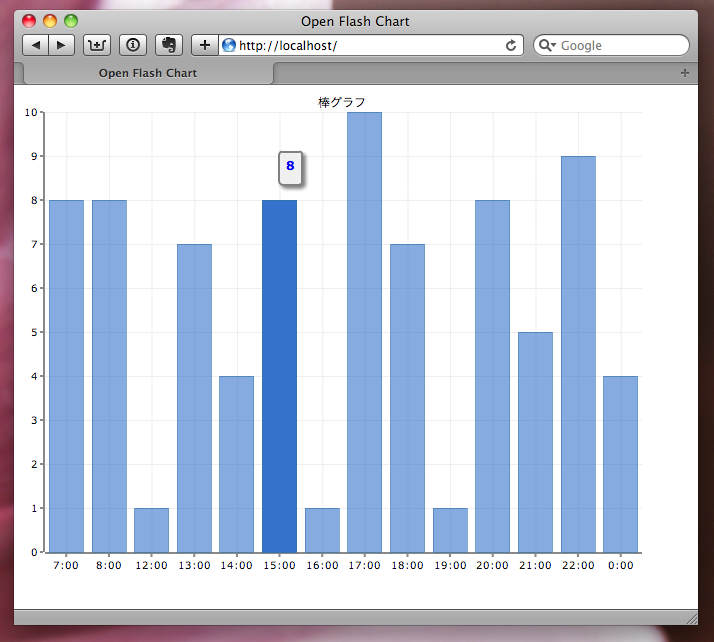Image resolution: width=714 pixels, height=642 pixels.
Task: Click the Evernote elephant icon
Action: coord(169,45)
